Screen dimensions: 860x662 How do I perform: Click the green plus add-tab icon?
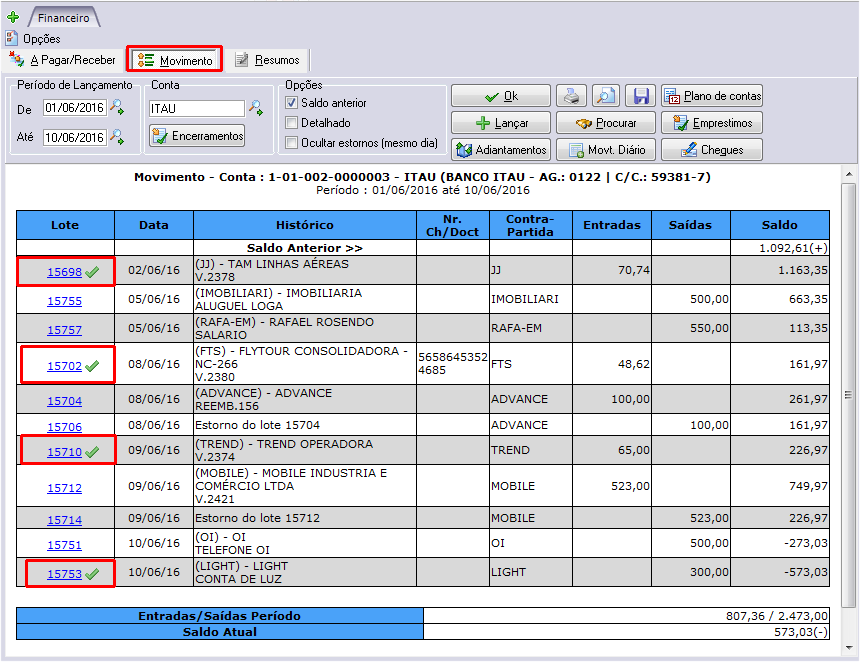coord(13,17)
